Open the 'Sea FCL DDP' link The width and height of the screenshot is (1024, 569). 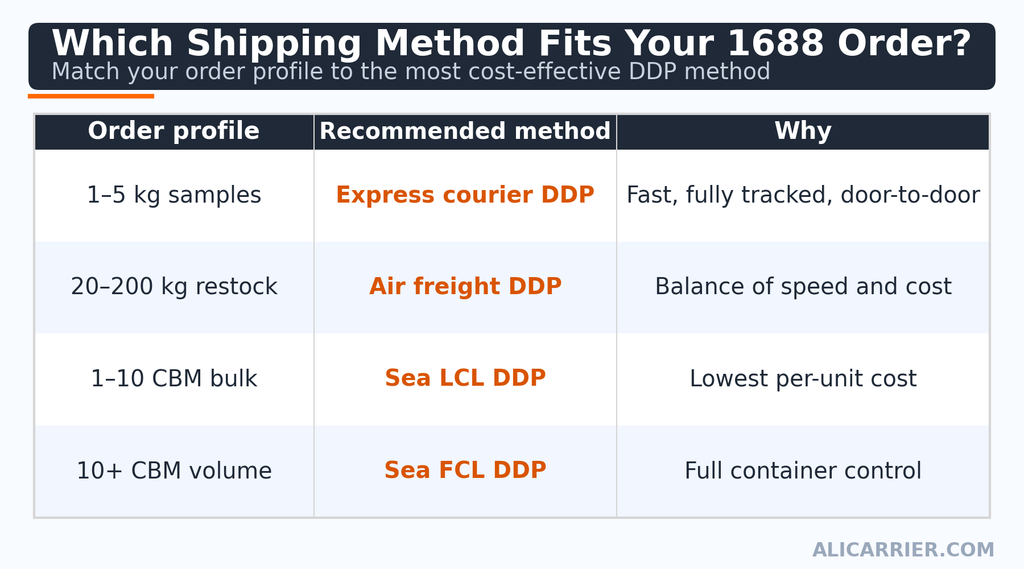[x=465, y=470]
